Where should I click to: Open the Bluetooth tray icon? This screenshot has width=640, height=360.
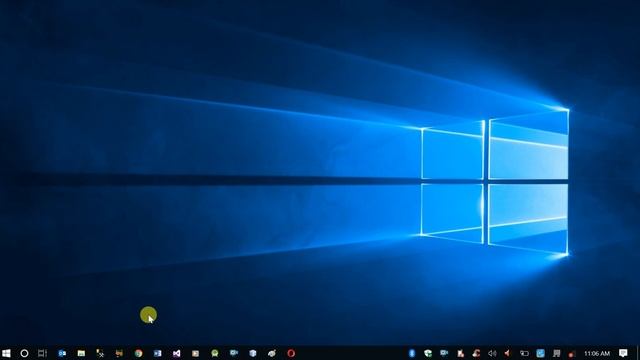(412, 353)
